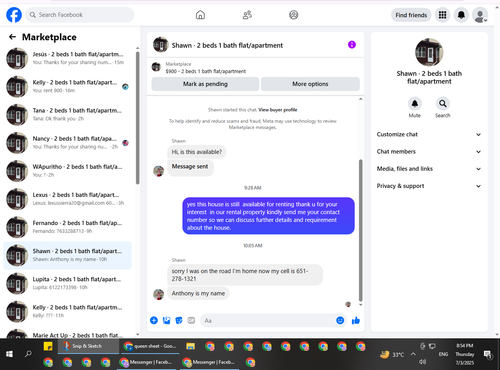The image size is (500, 370).
Task: Open more actions plus icon in composer
Action: [154, 320]
